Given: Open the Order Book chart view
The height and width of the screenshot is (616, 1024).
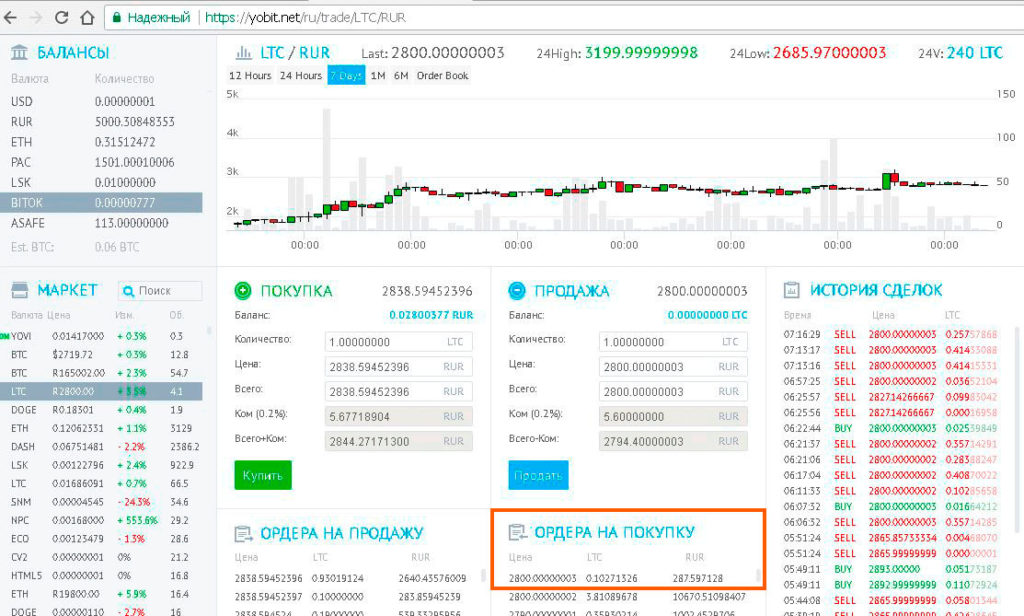Looking at the screenshot, I should pos(442,76).
